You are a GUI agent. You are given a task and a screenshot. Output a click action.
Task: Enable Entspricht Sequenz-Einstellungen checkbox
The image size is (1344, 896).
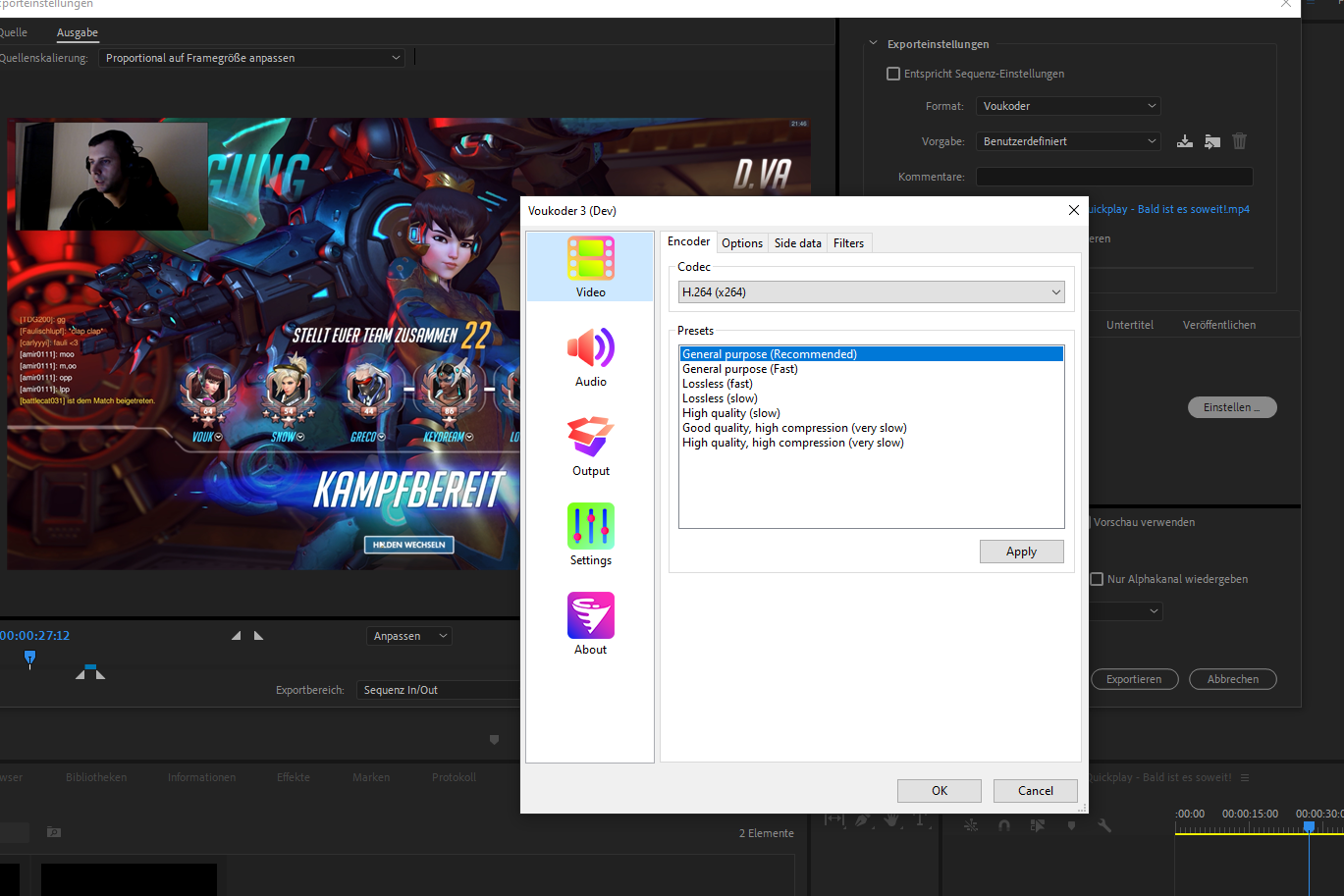pyautogui.click(x=893, y=74)
